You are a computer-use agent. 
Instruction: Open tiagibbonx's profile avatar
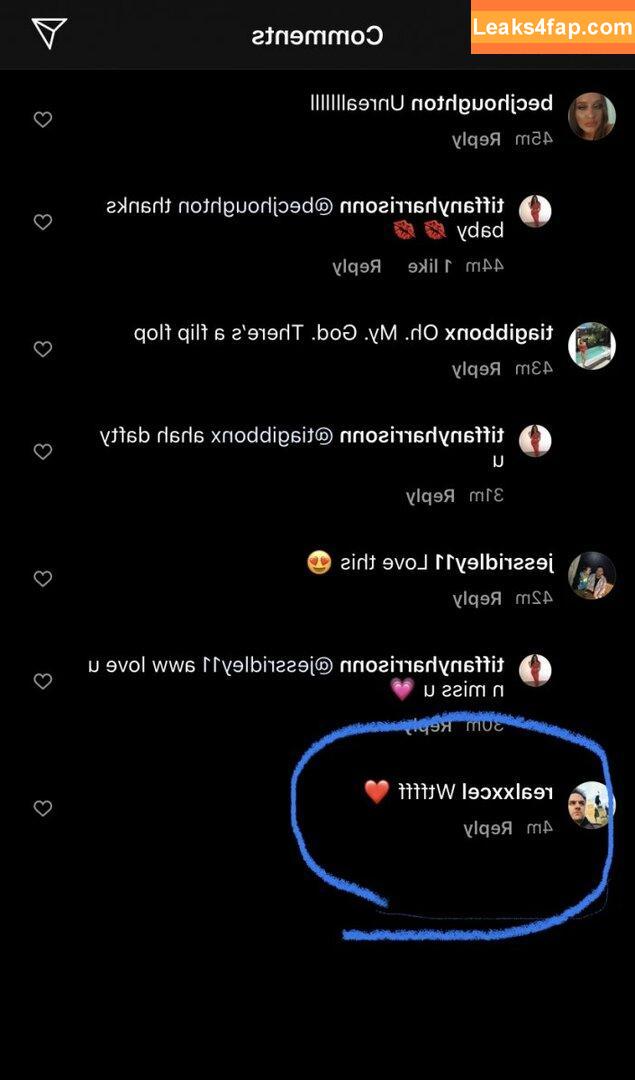(592, 346)
